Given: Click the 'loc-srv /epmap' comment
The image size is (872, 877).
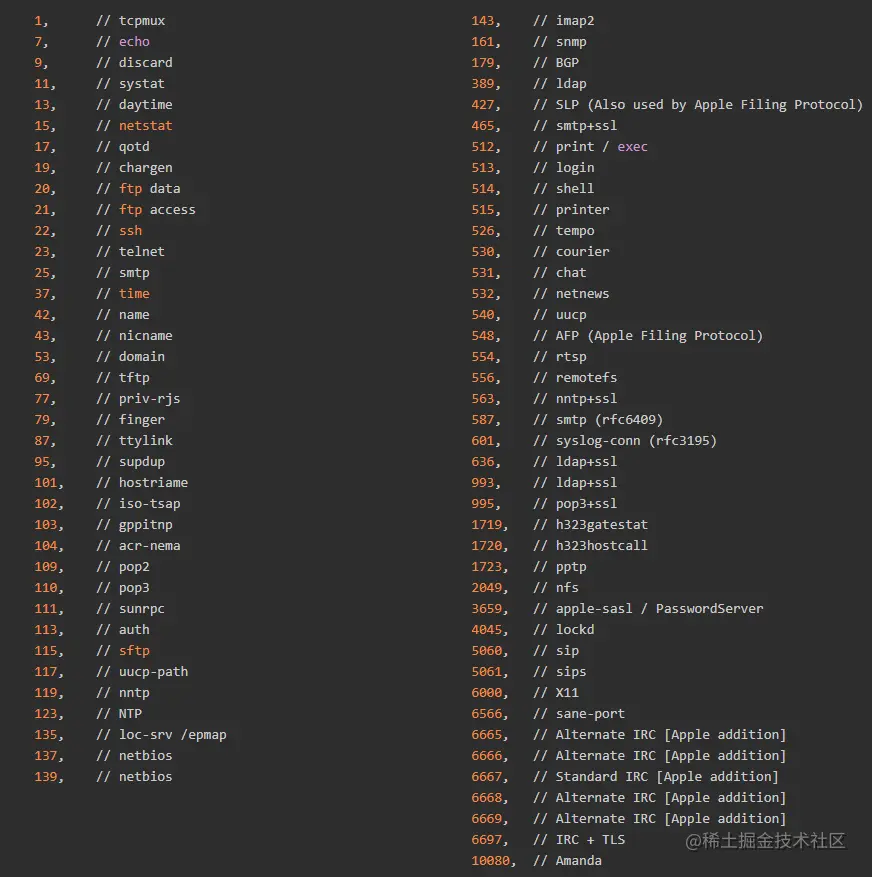Looking at the screenshot, I should [172, 735].
